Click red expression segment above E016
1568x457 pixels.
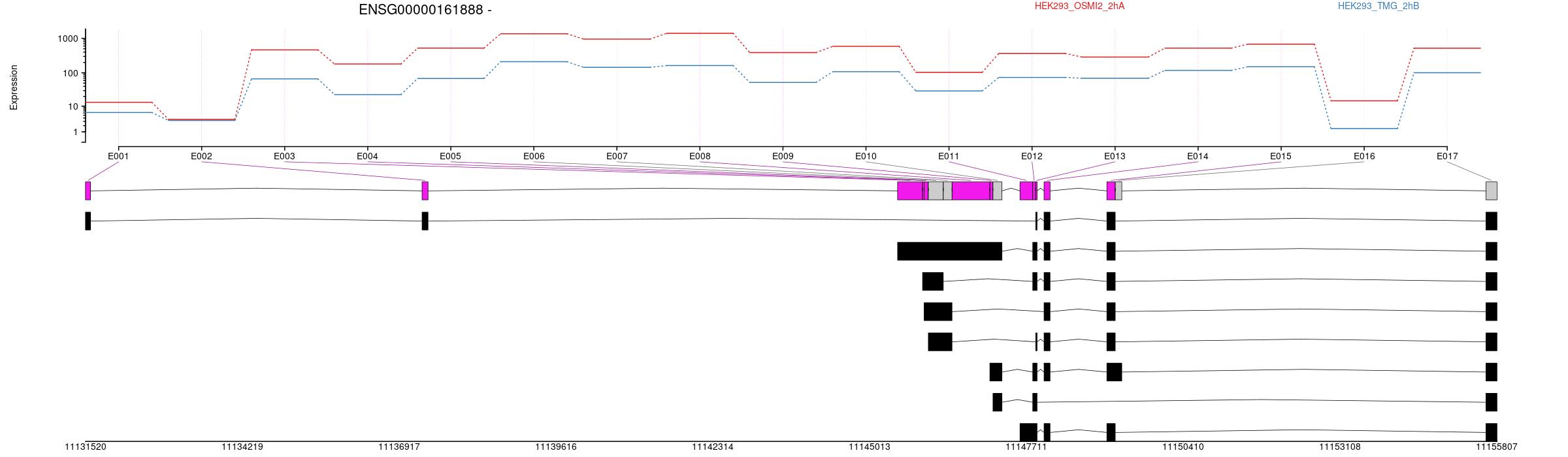coord(1364,101)
